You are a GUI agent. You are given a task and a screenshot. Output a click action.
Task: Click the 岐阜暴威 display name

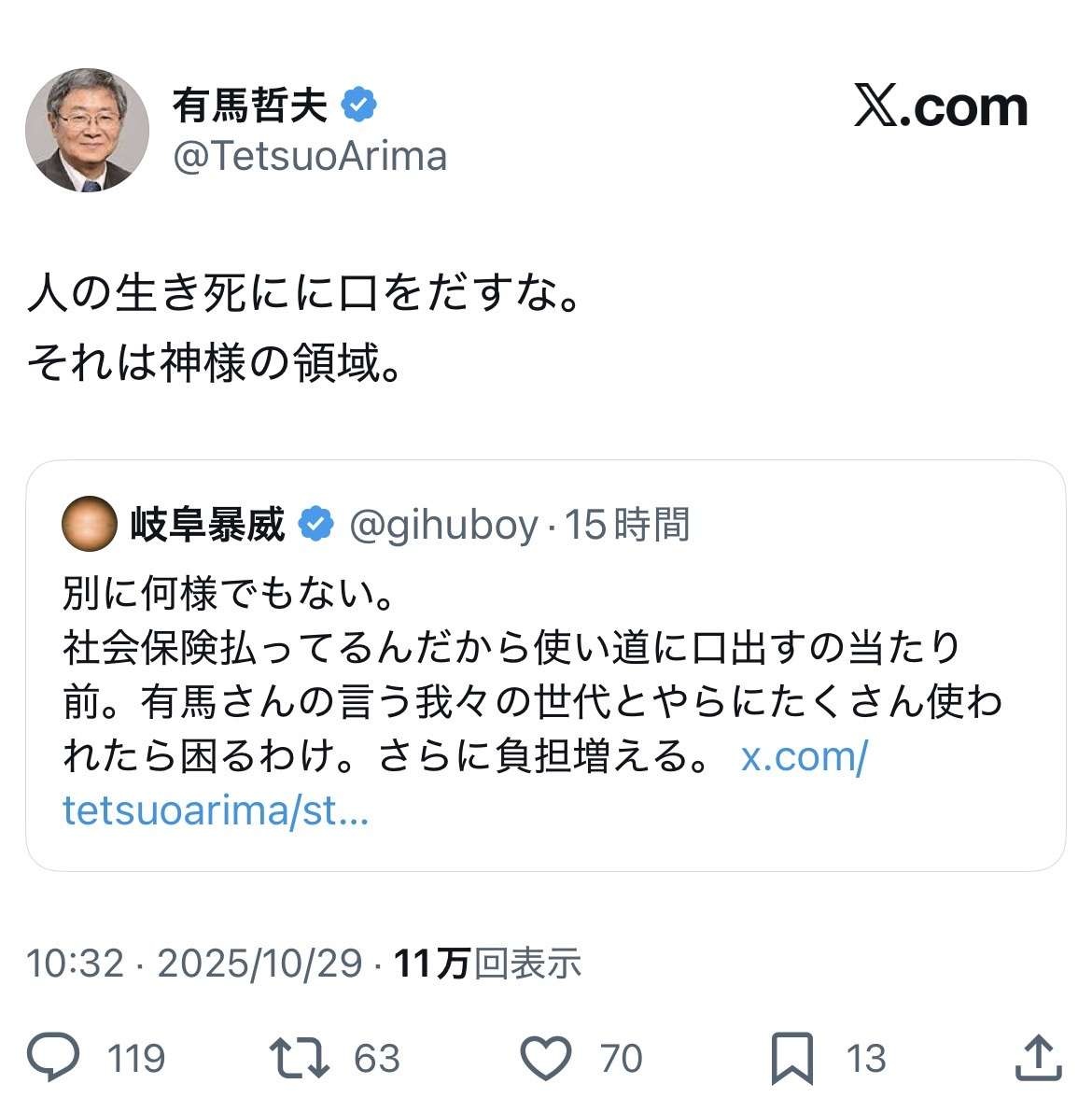(207, 525)
